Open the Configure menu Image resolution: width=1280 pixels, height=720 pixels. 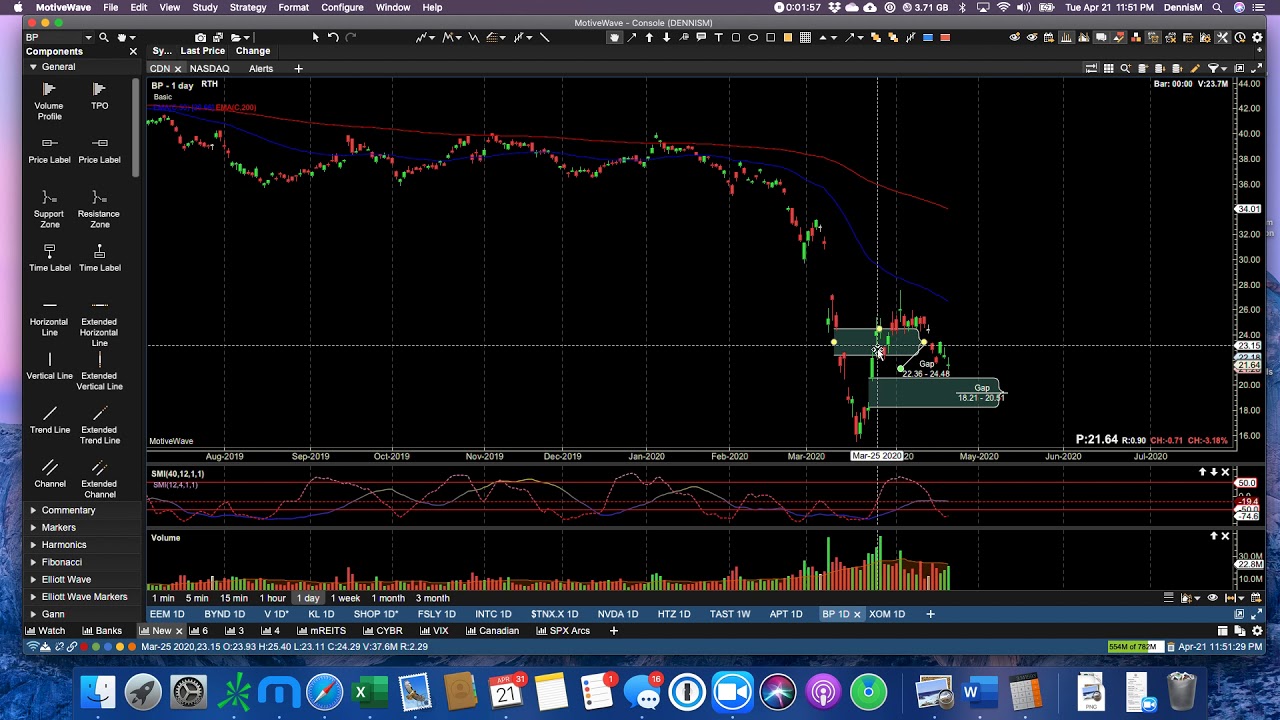point(342,7)
